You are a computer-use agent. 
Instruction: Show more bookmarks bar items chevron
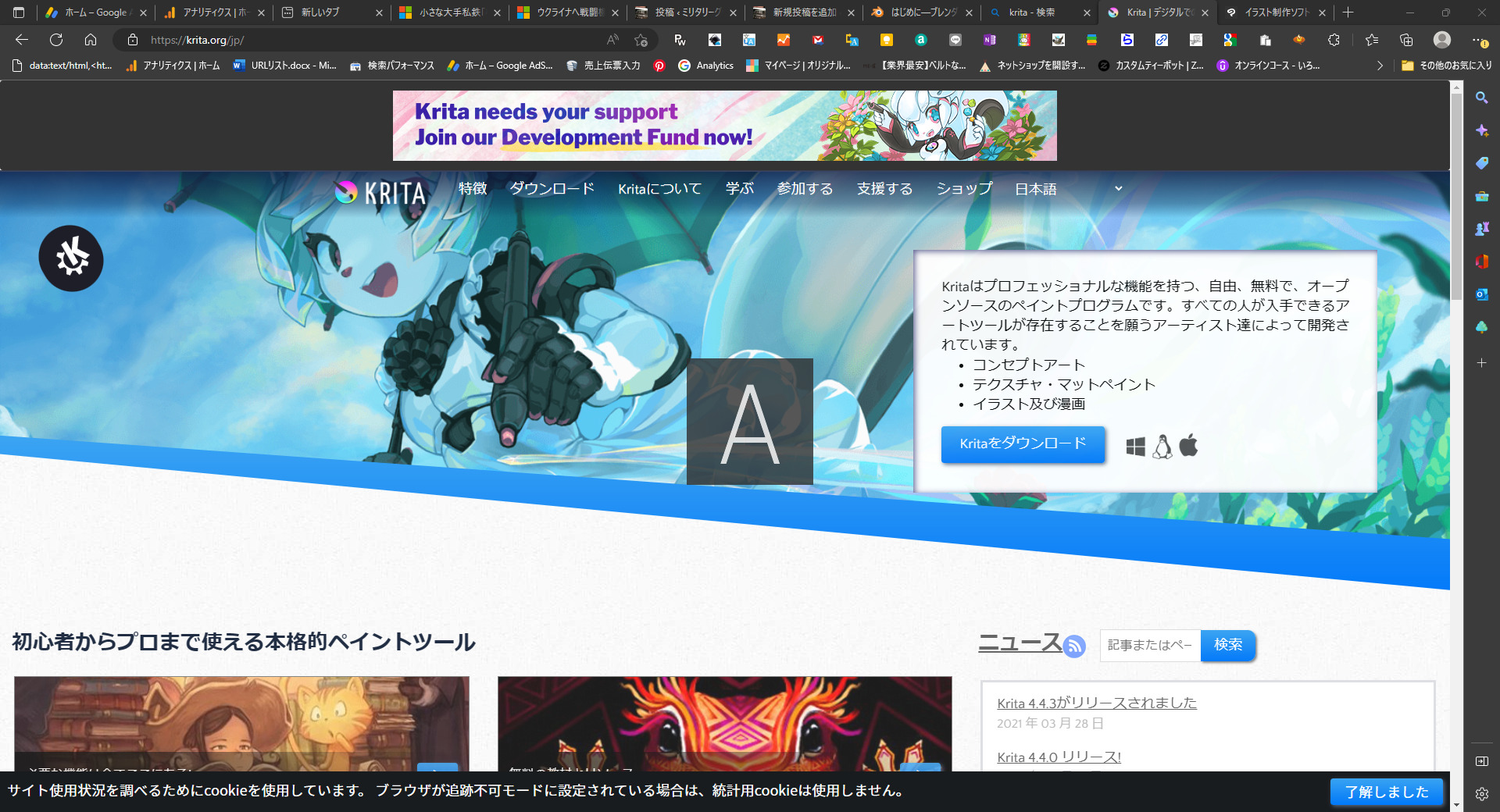1380,66
